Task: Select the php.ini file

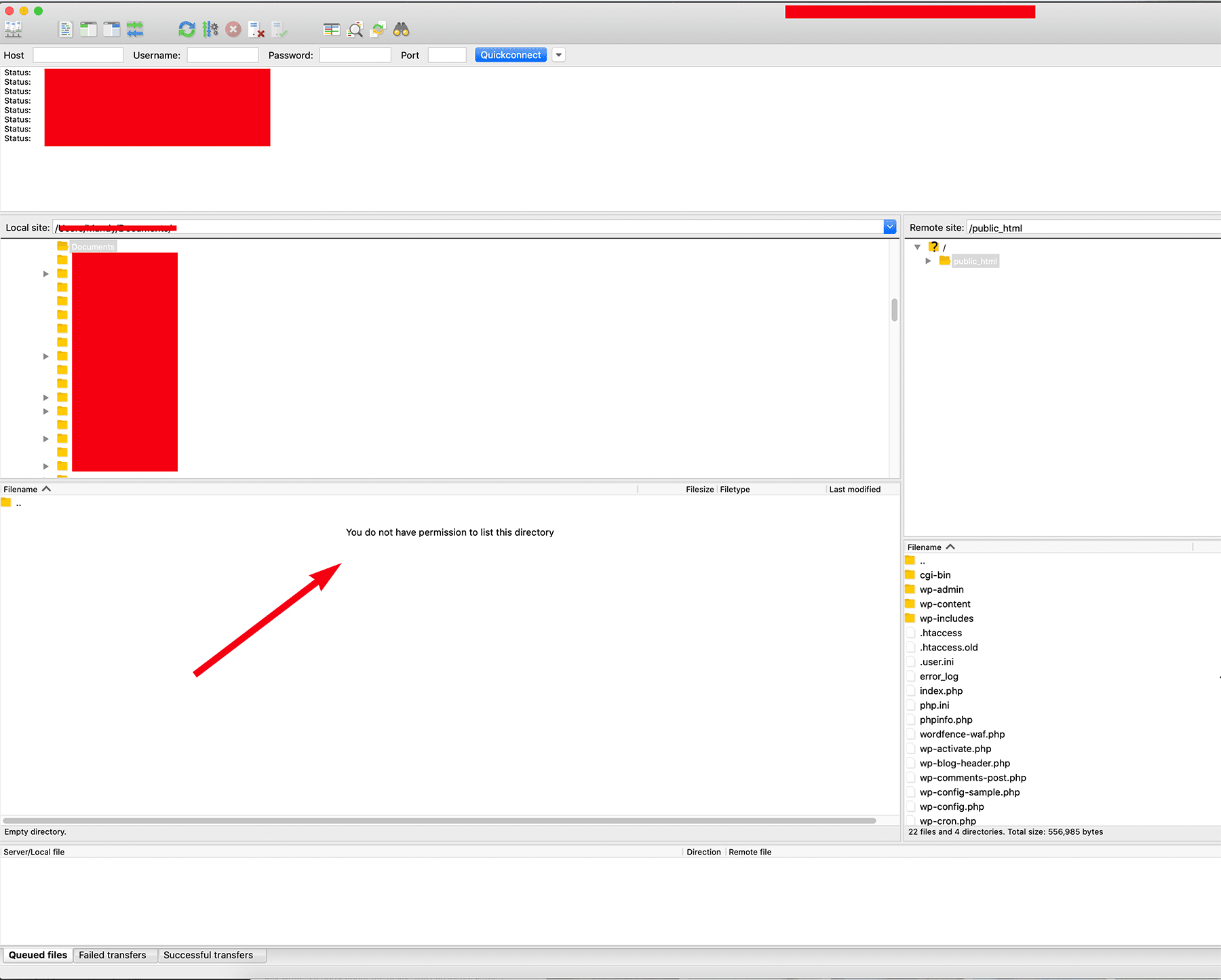Action: click(934, 705)
